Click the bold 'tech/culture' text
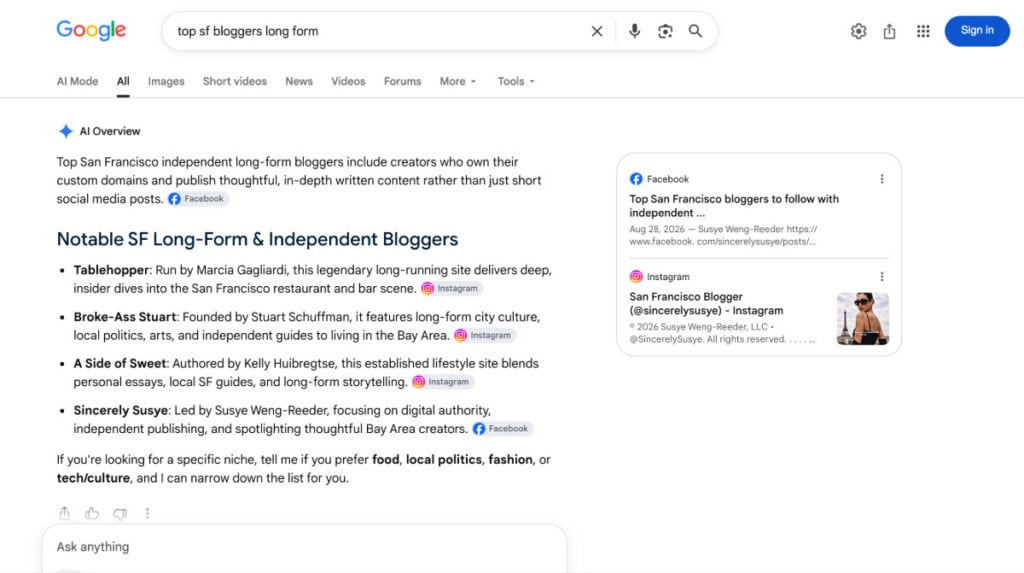 tap(93, 478)
